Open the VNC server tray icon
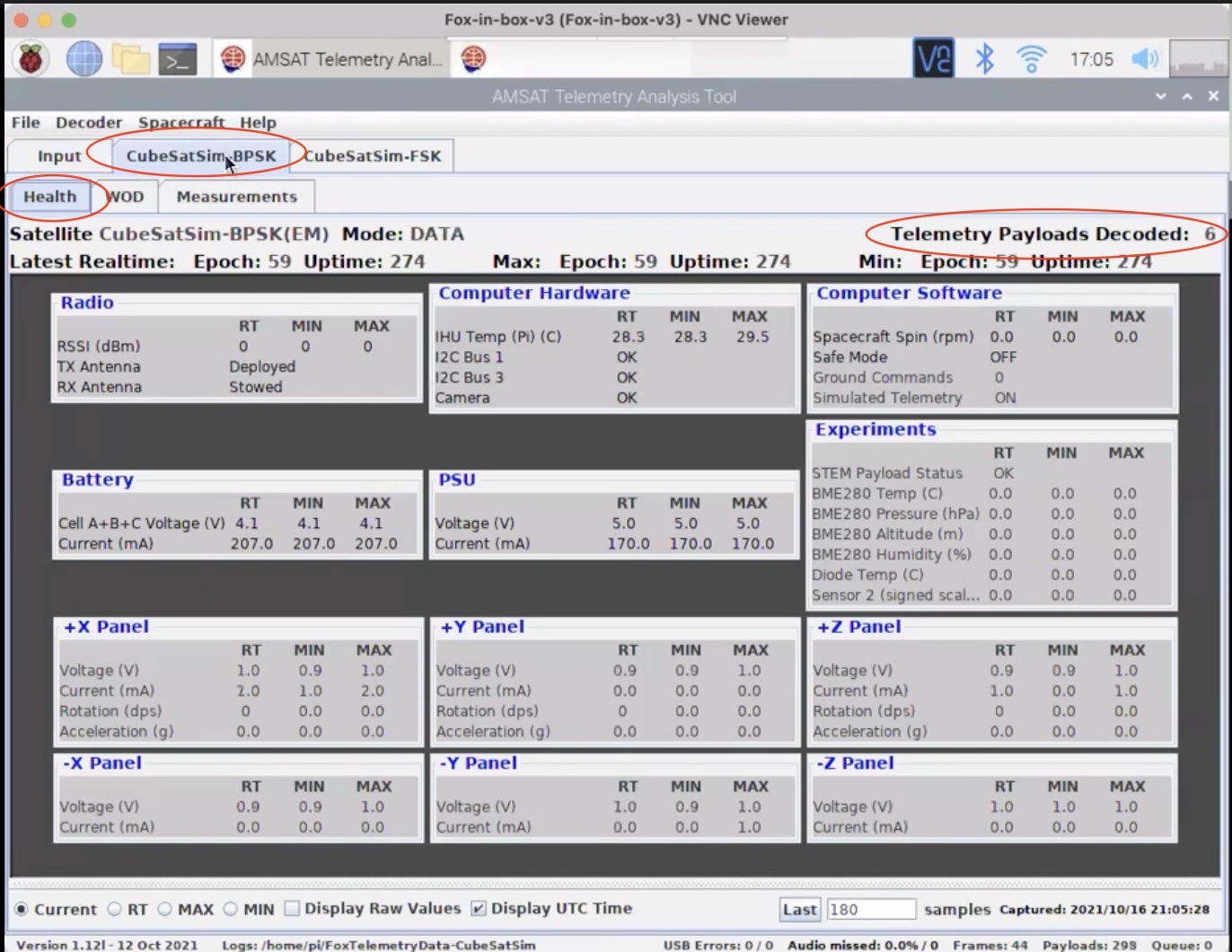1232x952 pixels. 933,59
